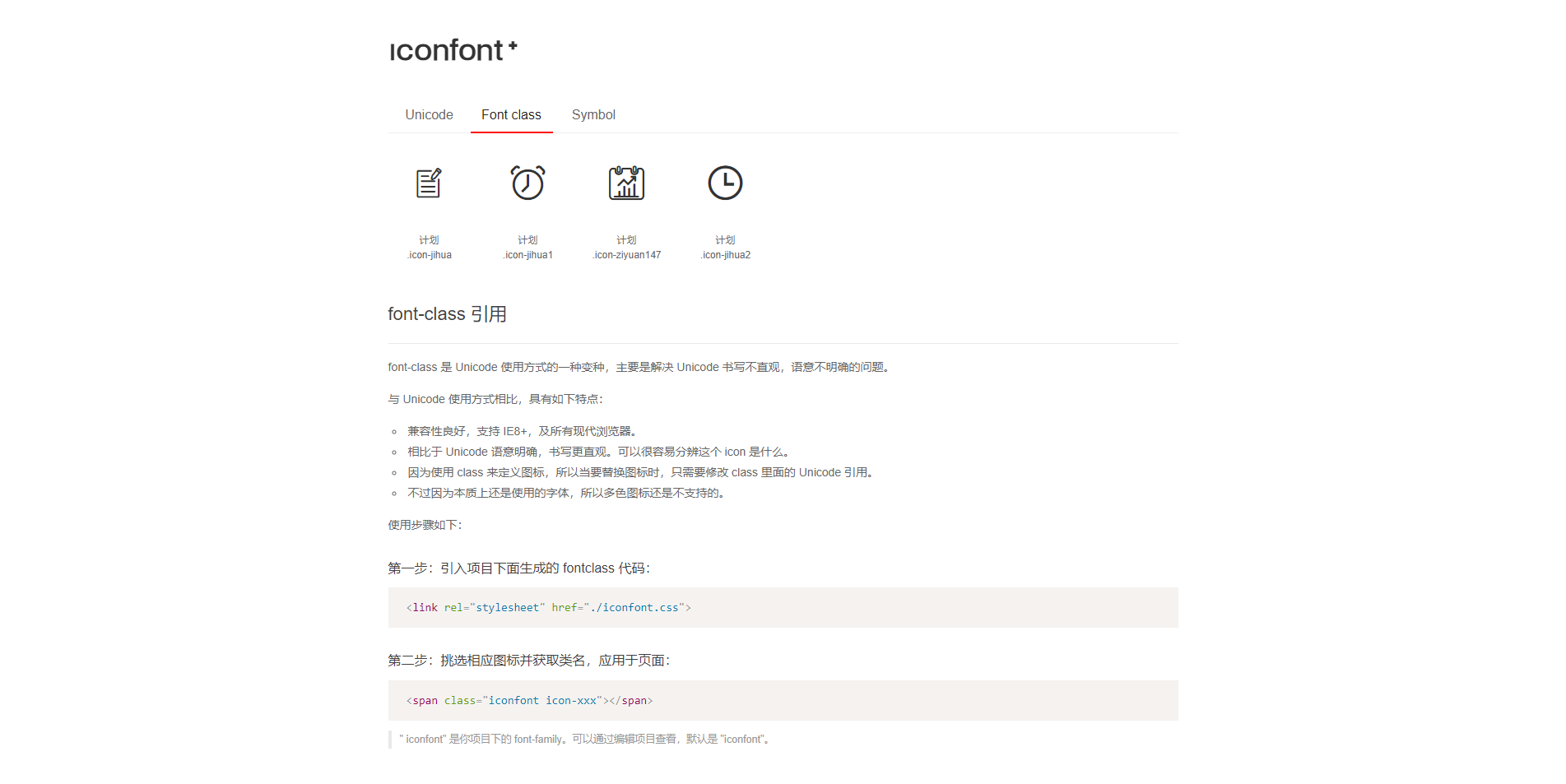1566x784 pixels.
Task: Click the alarm clock icon (.icon-jihua1)
Action: (x=527, y=183)
